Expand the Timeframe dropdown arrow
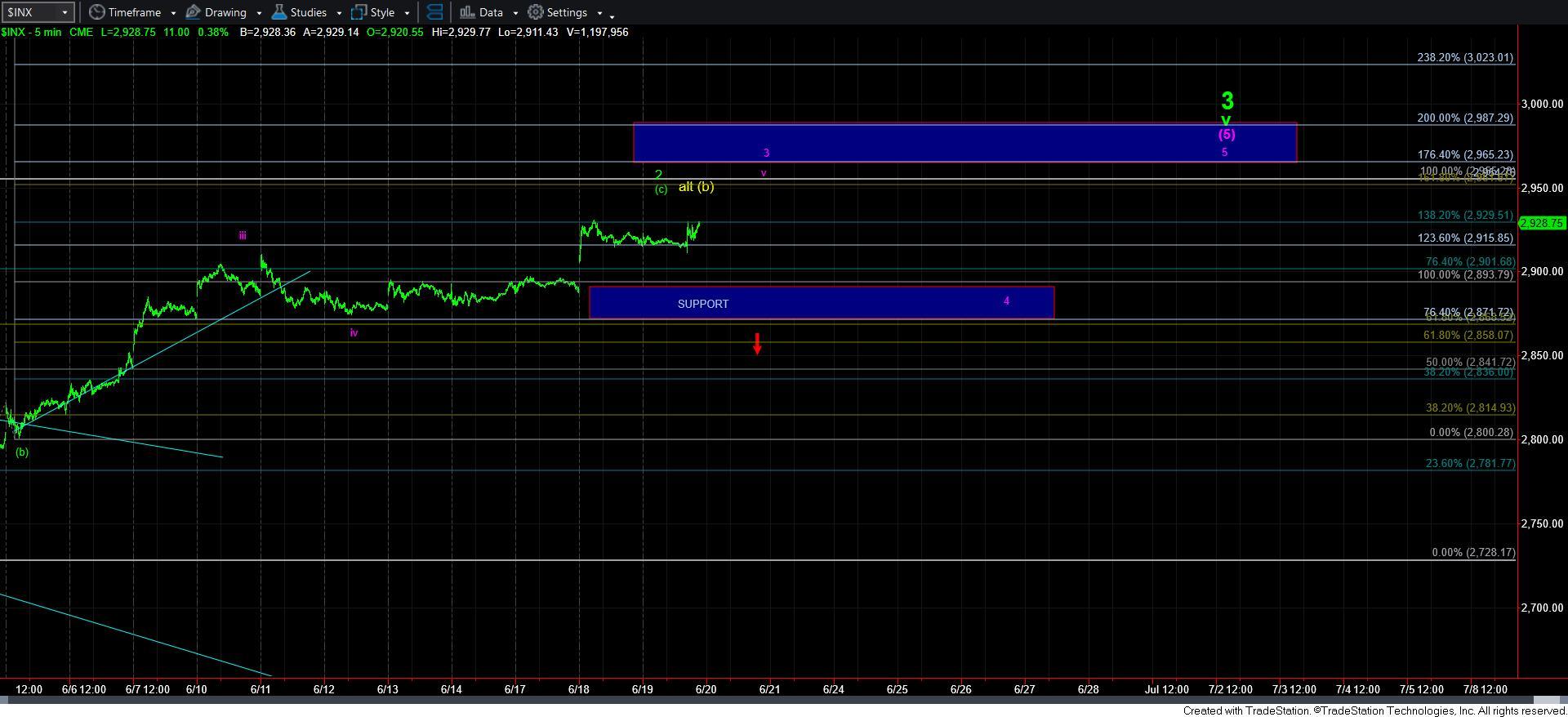 (x=173, y=13)
